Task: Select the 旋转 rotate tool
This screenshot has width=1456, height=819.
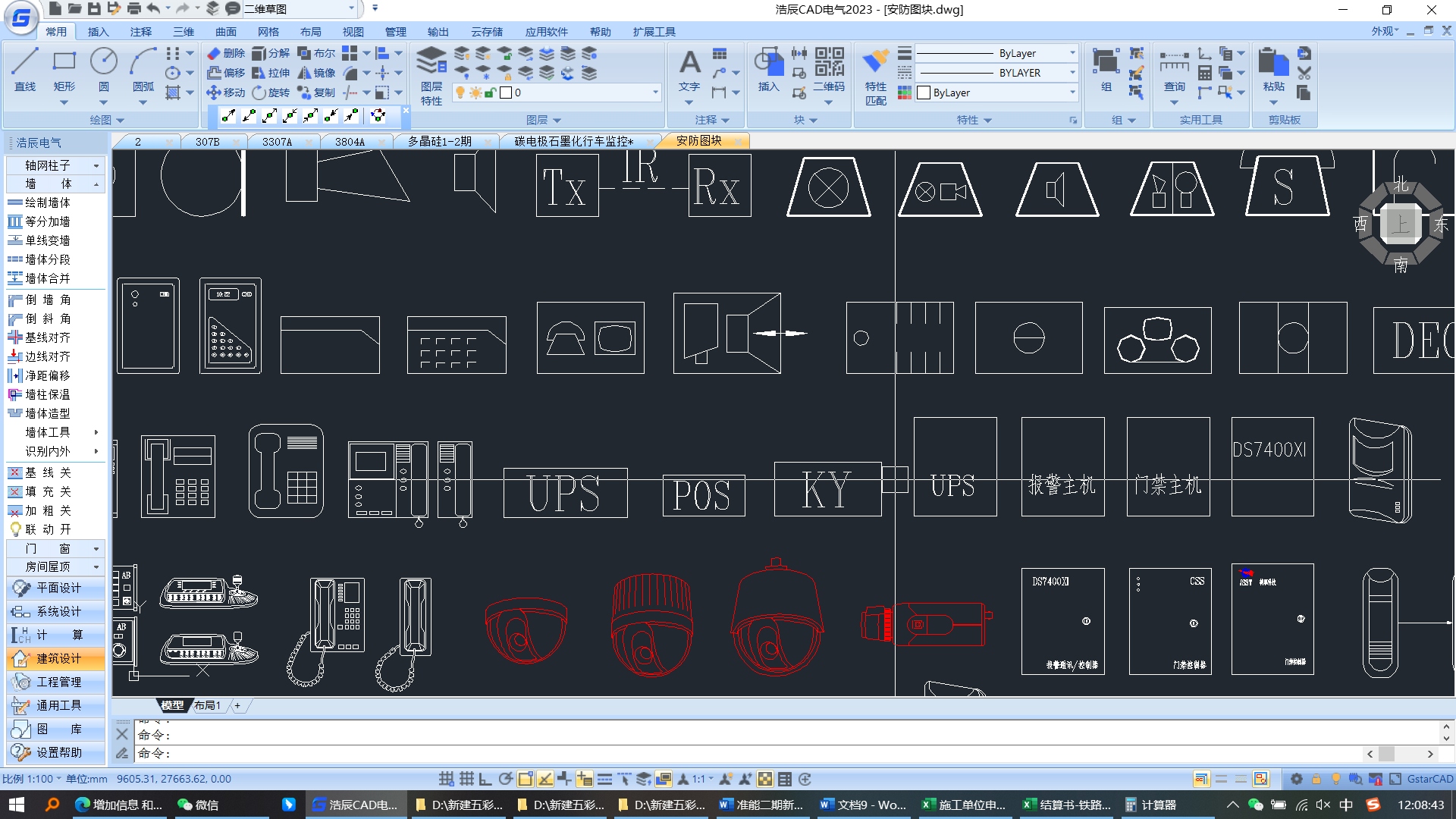Action: (x=271, y=93)
